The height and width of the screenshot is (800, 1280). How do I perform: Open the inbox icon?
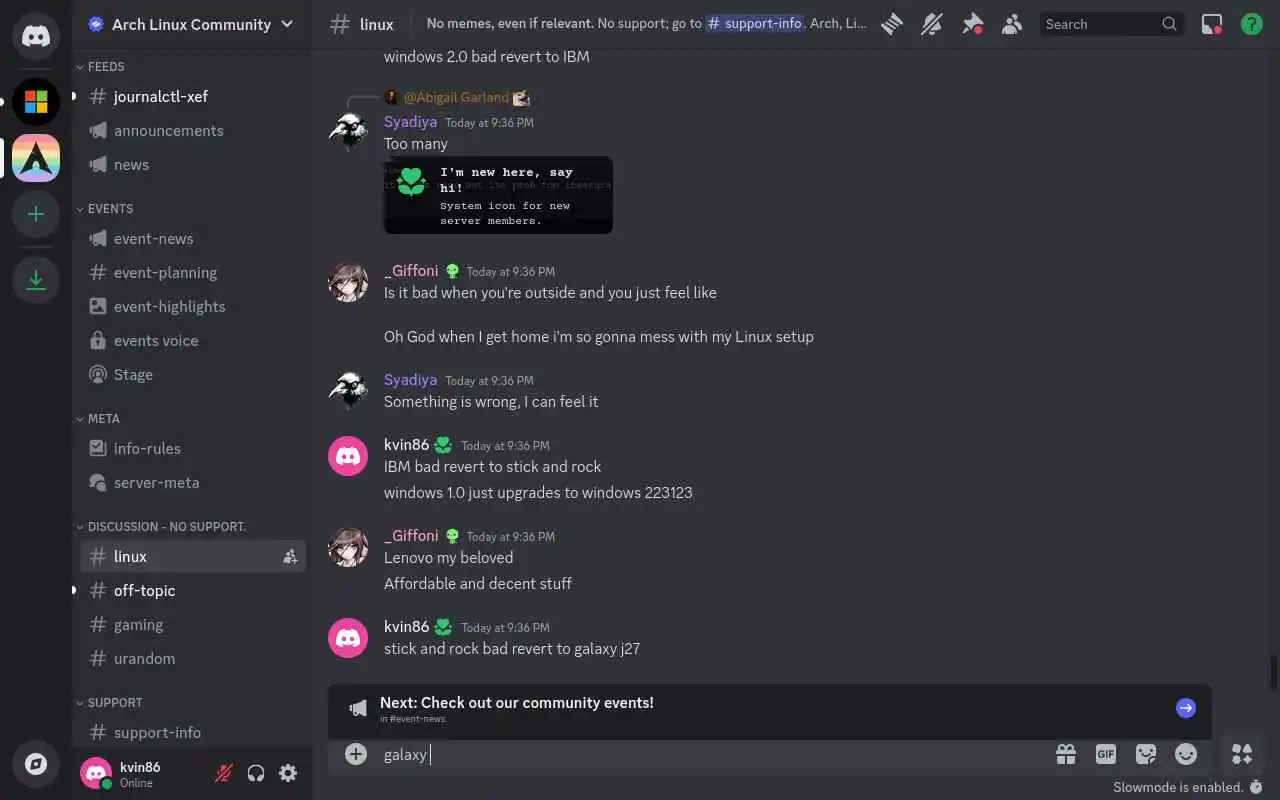(x=1212, y=24)
